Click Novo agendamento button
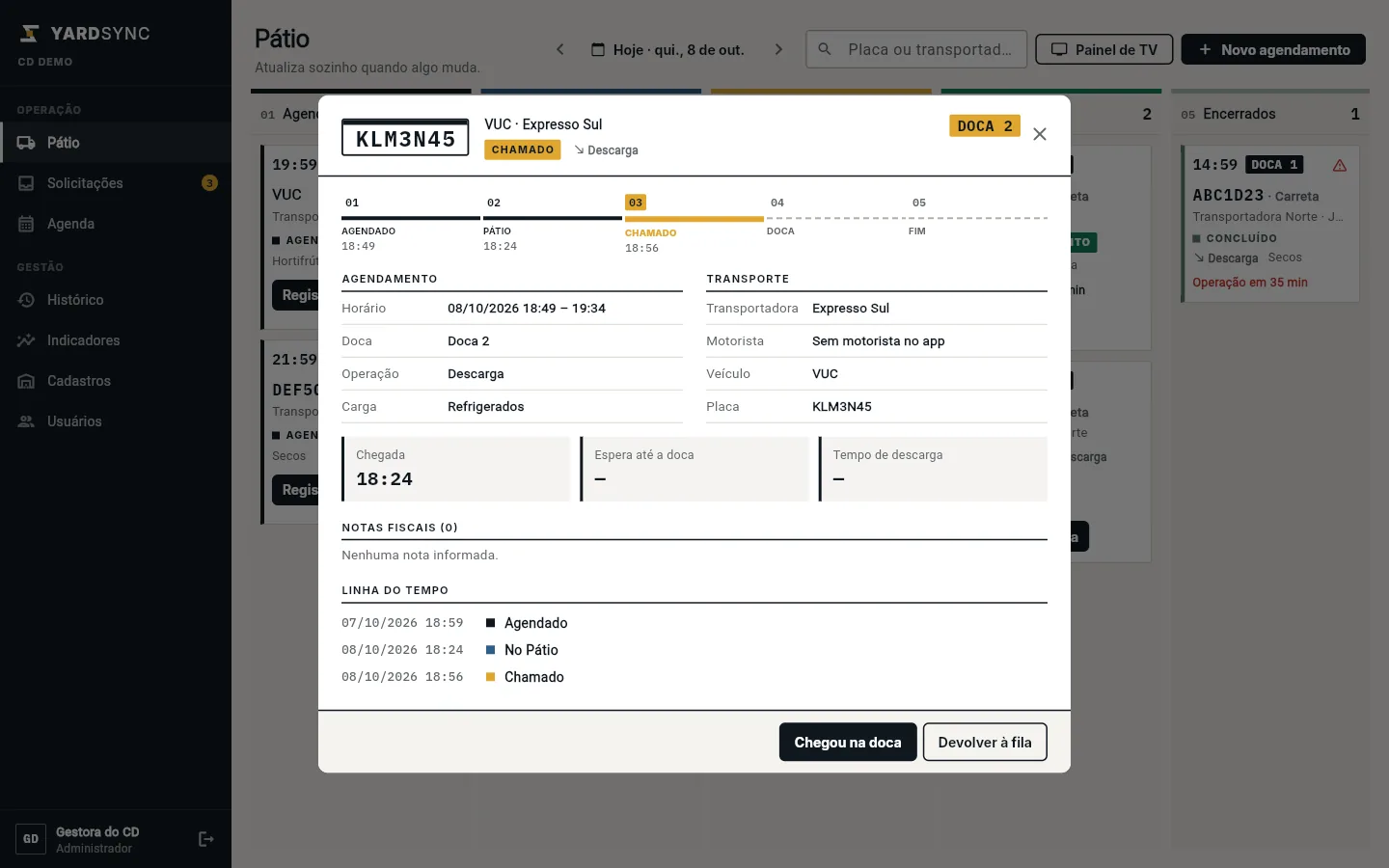Image resolution: width=1389 pixels, height=868 pixels. 1273,49
